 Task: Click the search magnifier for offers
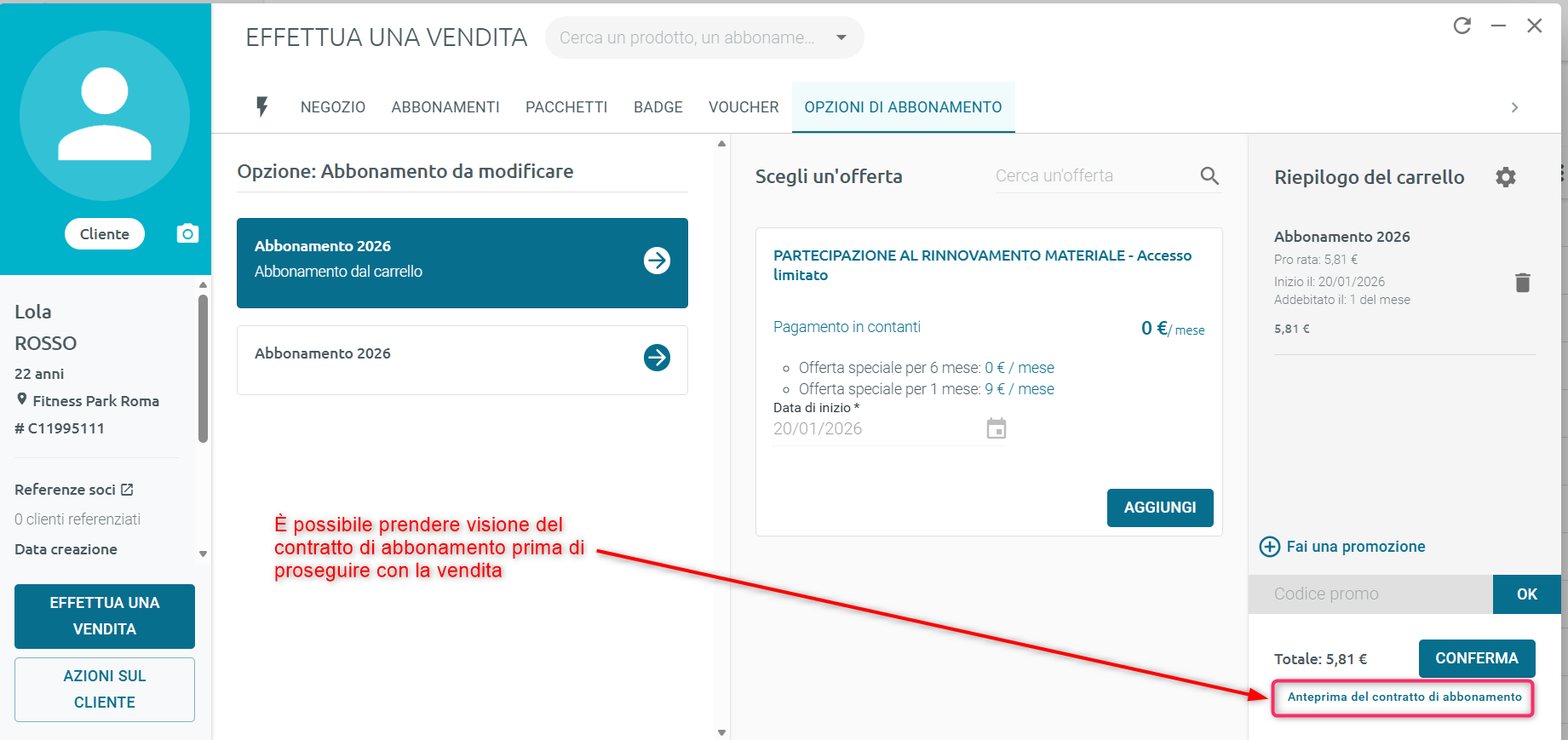click(1209, 175)
